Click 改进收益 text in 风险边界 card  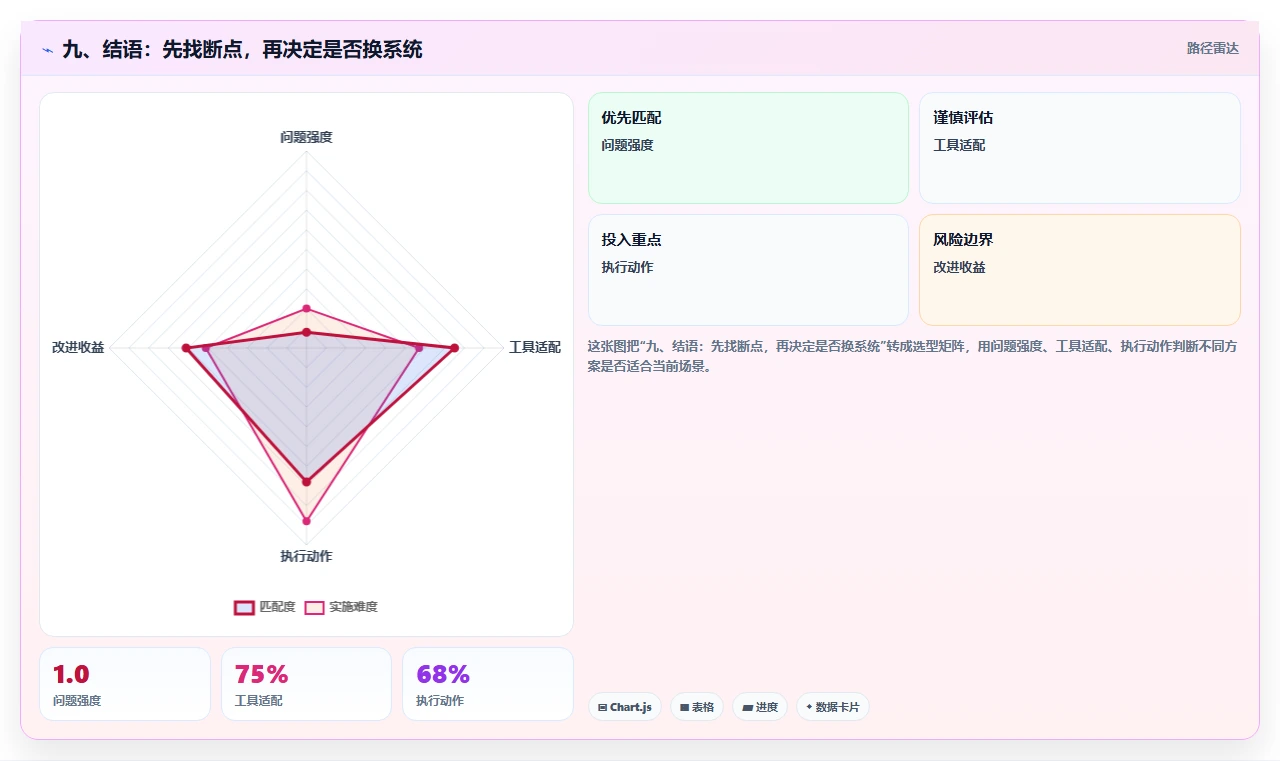(x=959, y=267)
